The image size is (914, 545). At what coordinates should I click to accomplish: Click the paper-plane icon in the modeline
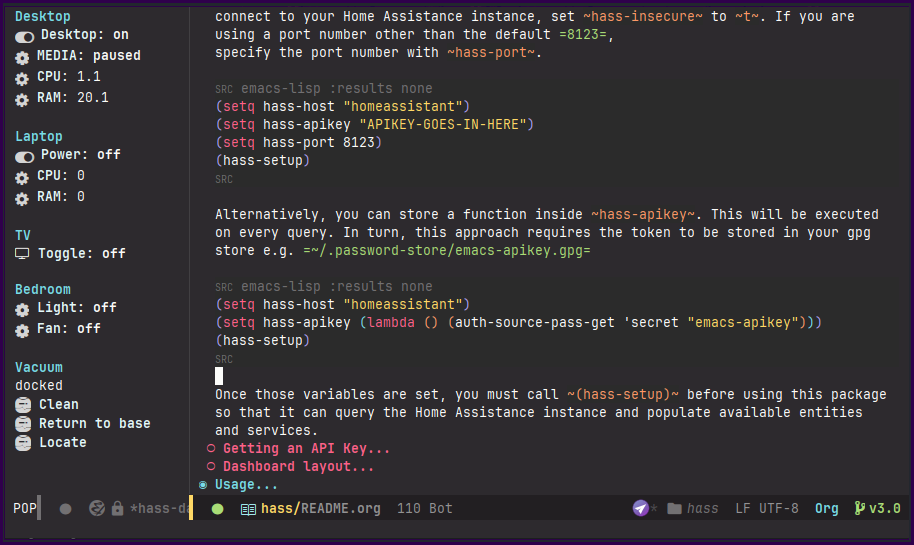(x=641, y=508)
